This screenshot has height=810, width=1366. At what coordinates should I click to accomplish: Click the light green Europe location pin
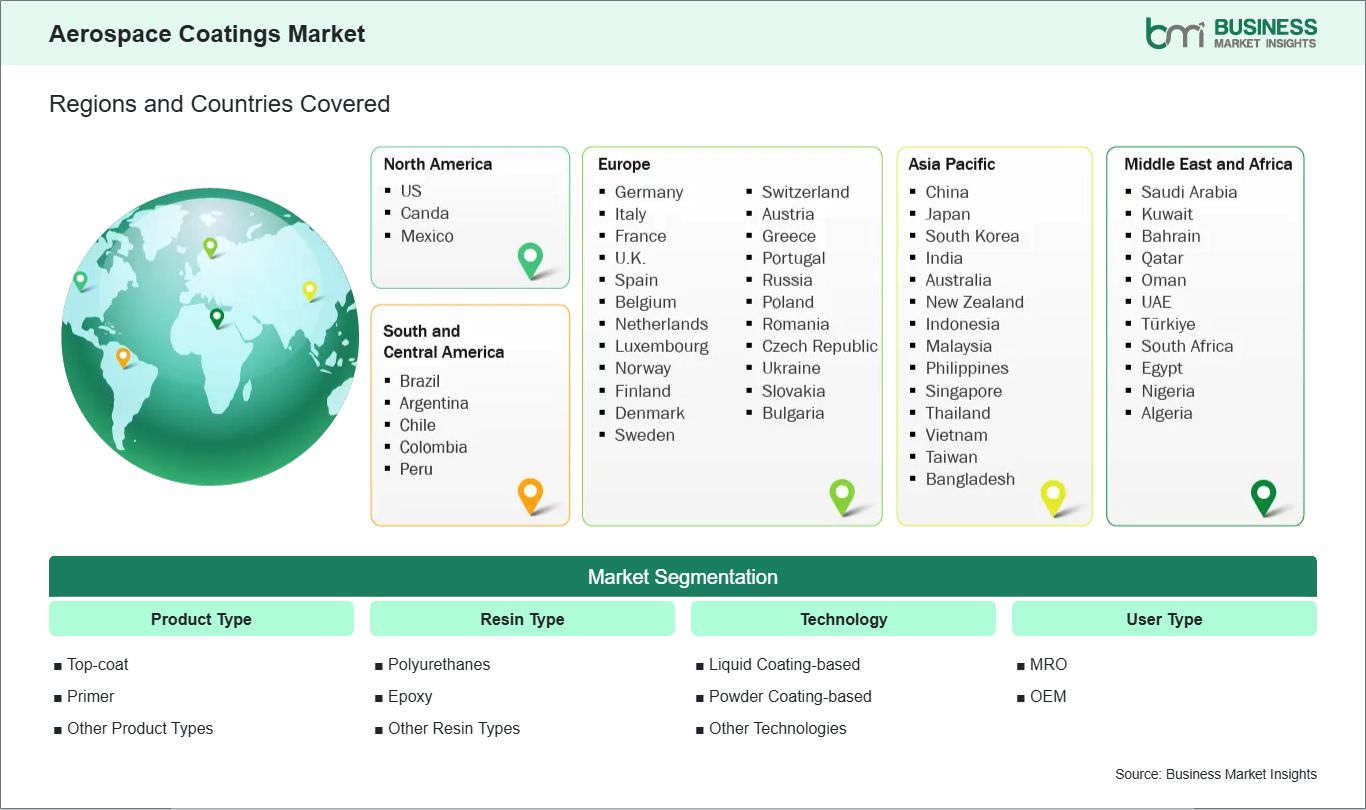click(x=843, y=494)
